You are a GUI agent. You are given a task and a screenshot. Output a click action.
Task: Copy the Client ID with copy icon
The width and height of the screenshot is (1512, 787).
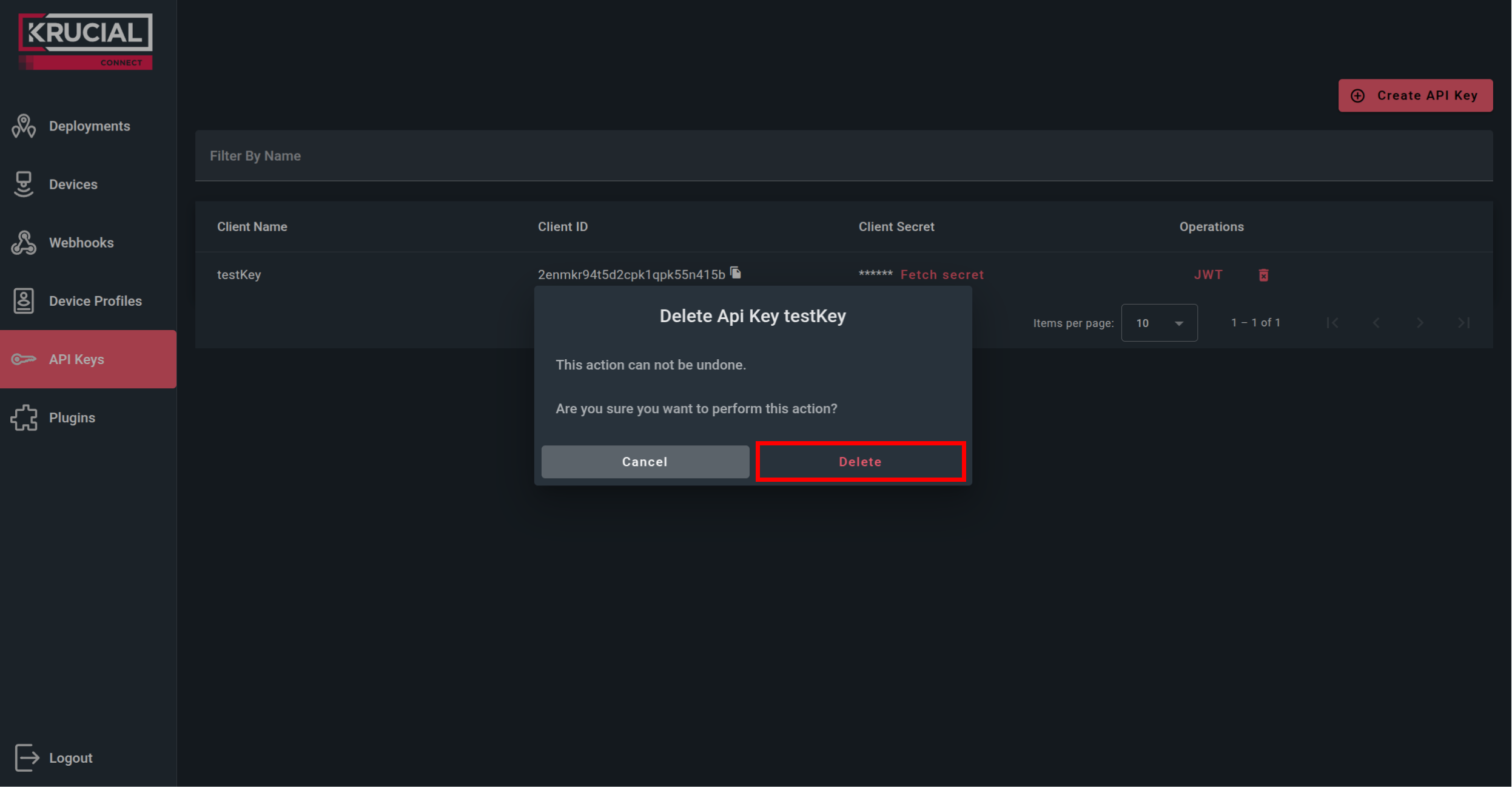tap(736, 273)
